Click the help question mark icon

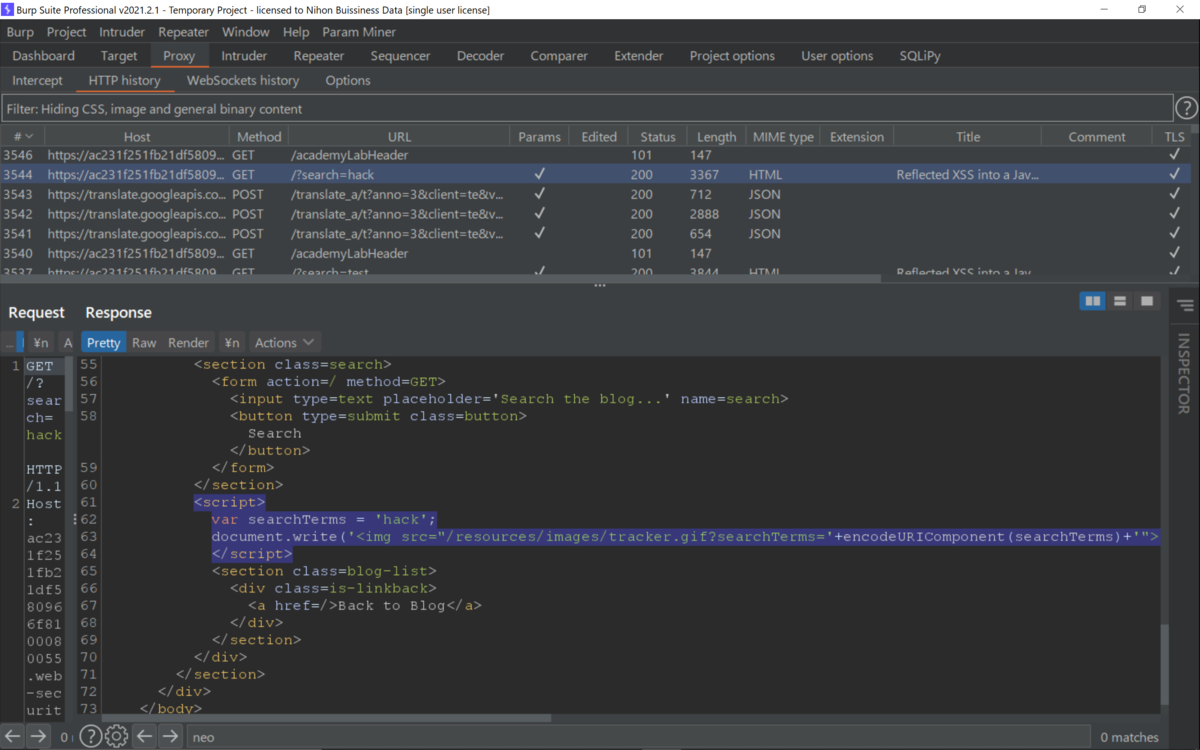(90, 736)
